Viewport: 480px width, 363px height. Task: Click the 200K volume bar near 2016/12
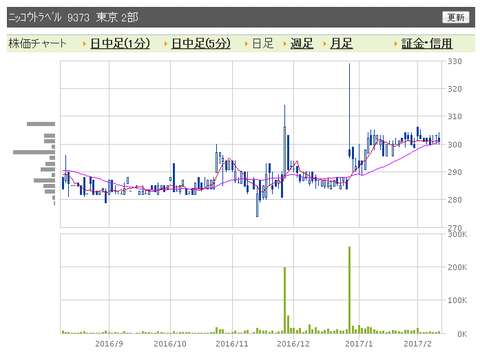tap(285, 300)
